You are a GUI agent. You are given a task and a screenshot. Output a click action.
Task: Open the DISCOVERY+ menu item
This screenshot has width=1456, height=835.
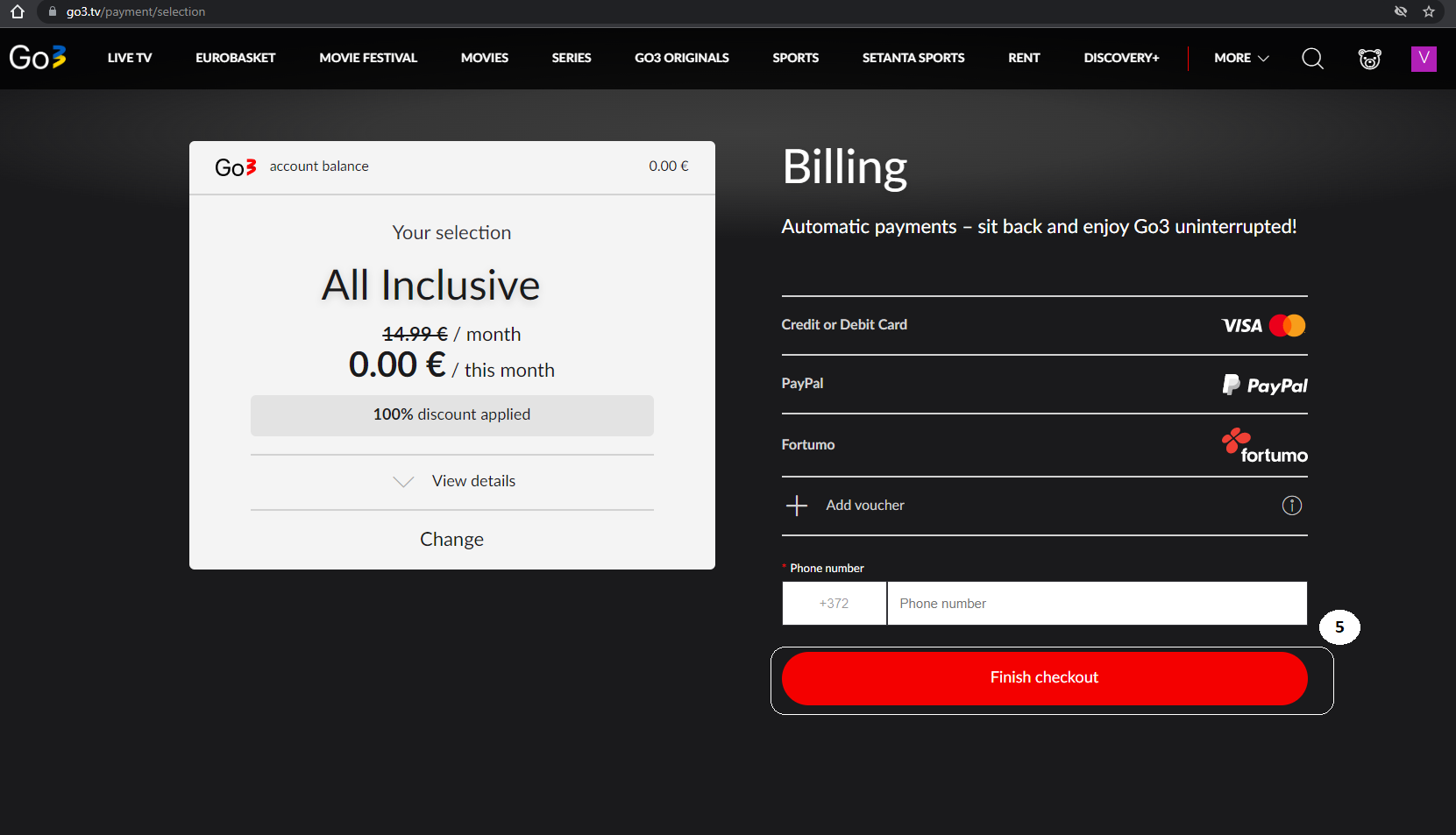[1121, 58]
